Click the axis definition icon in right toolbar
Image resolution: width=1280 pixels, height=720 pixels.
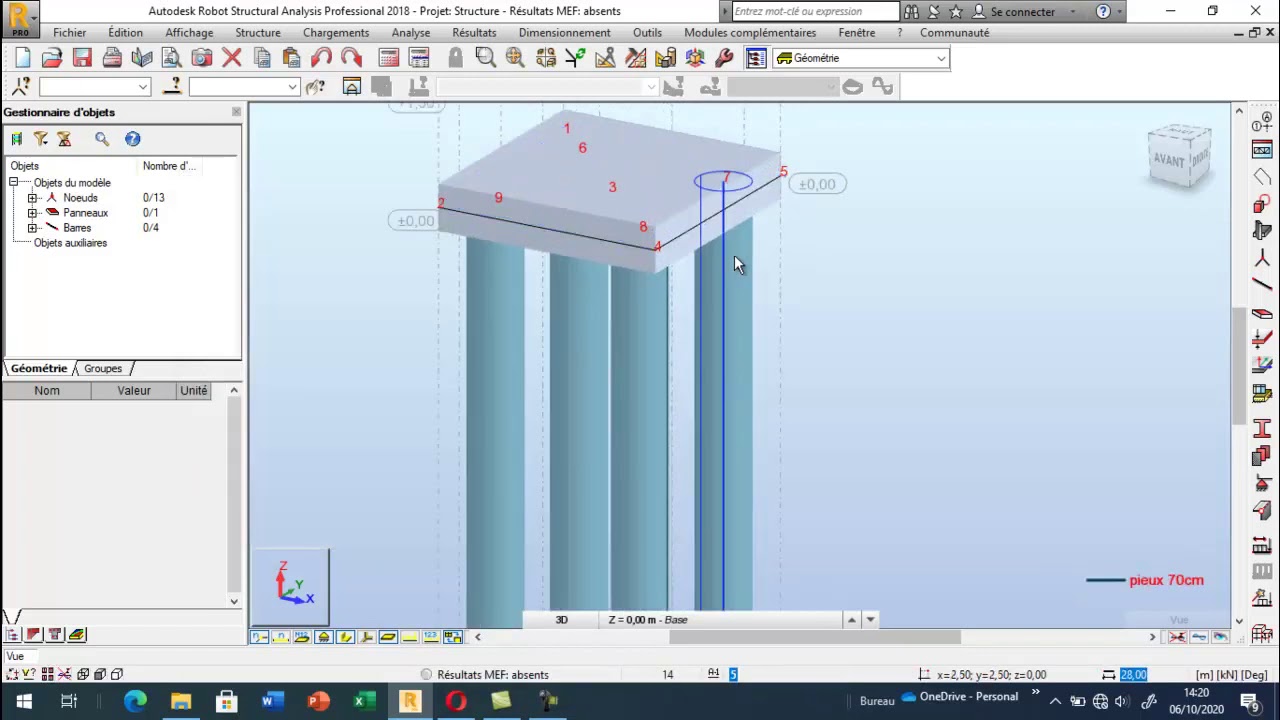pyautogui.click(x=1261, y=124)
